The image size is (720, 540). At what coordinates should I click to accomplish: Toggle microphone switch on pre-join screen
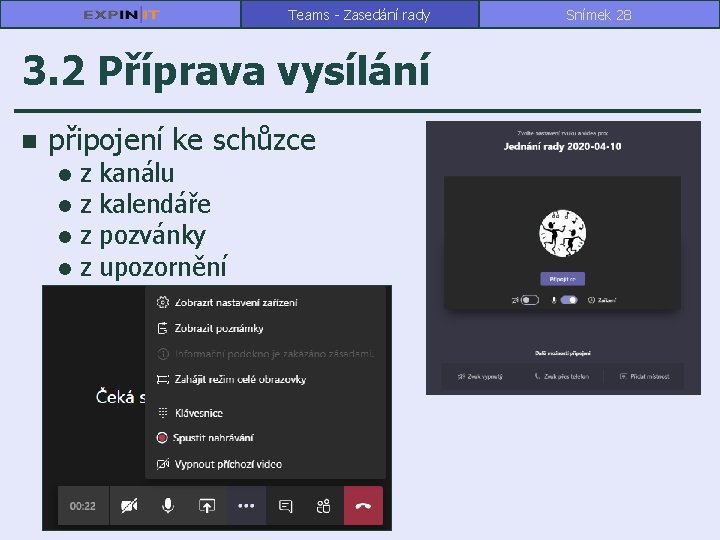[x=569, y=300]
